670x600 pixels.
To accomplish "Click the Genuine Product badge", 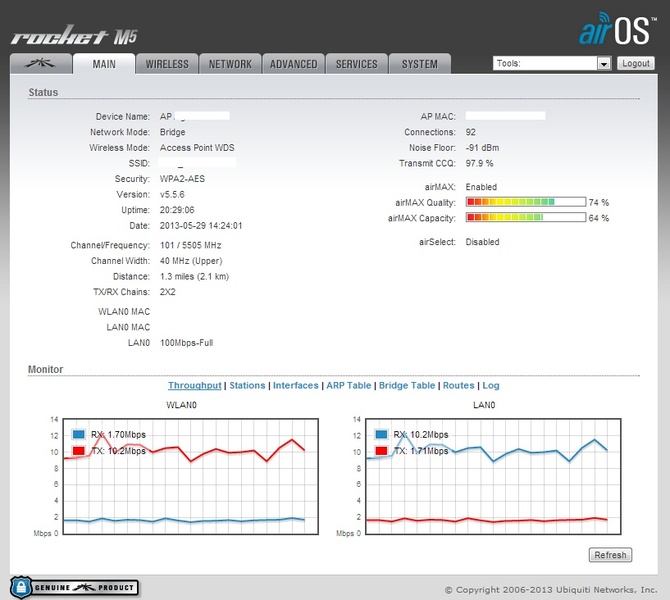I will 74,587.
